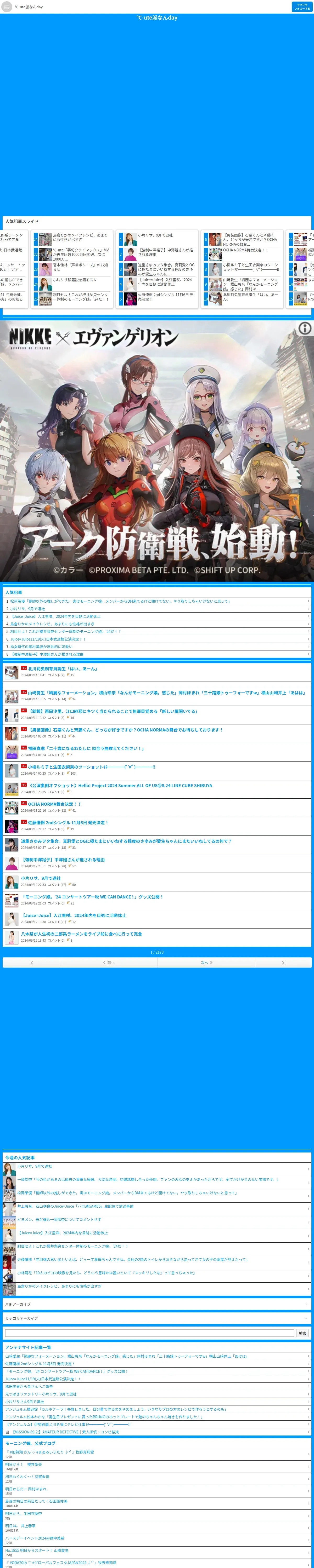Expand the 月別アーカイブ dropdown
Image resolution: width=314 pixels, height=1568 pixels.
pos(157,1304)
